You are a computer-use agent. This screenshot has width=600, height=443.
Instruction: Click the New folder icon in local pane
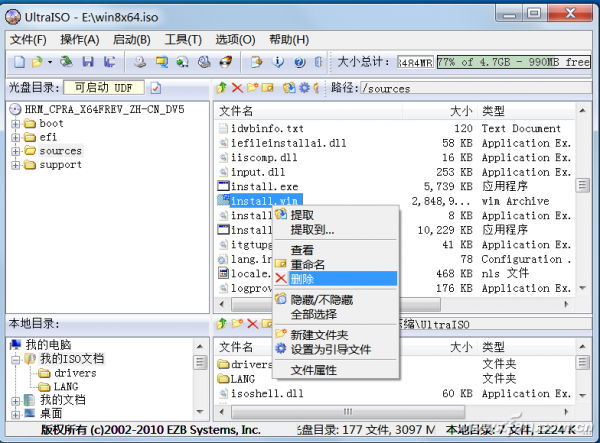coord(237,324)
